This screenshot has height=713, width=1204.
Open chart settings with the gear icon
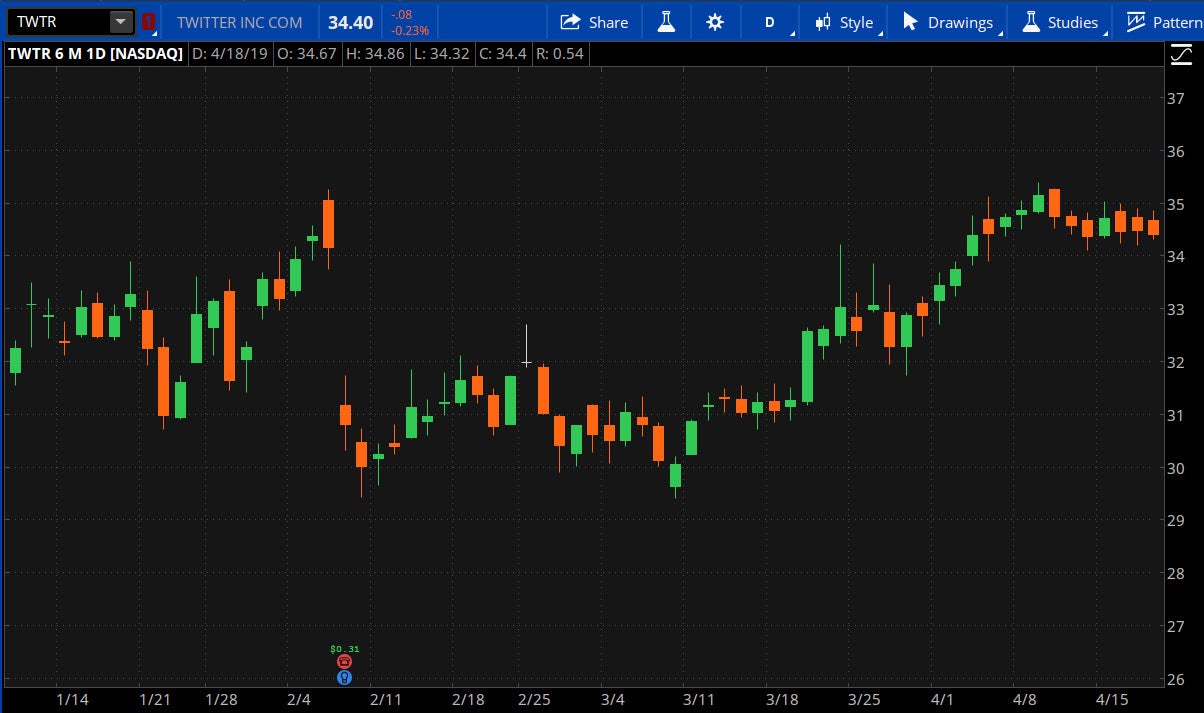(x=715, y=22)
